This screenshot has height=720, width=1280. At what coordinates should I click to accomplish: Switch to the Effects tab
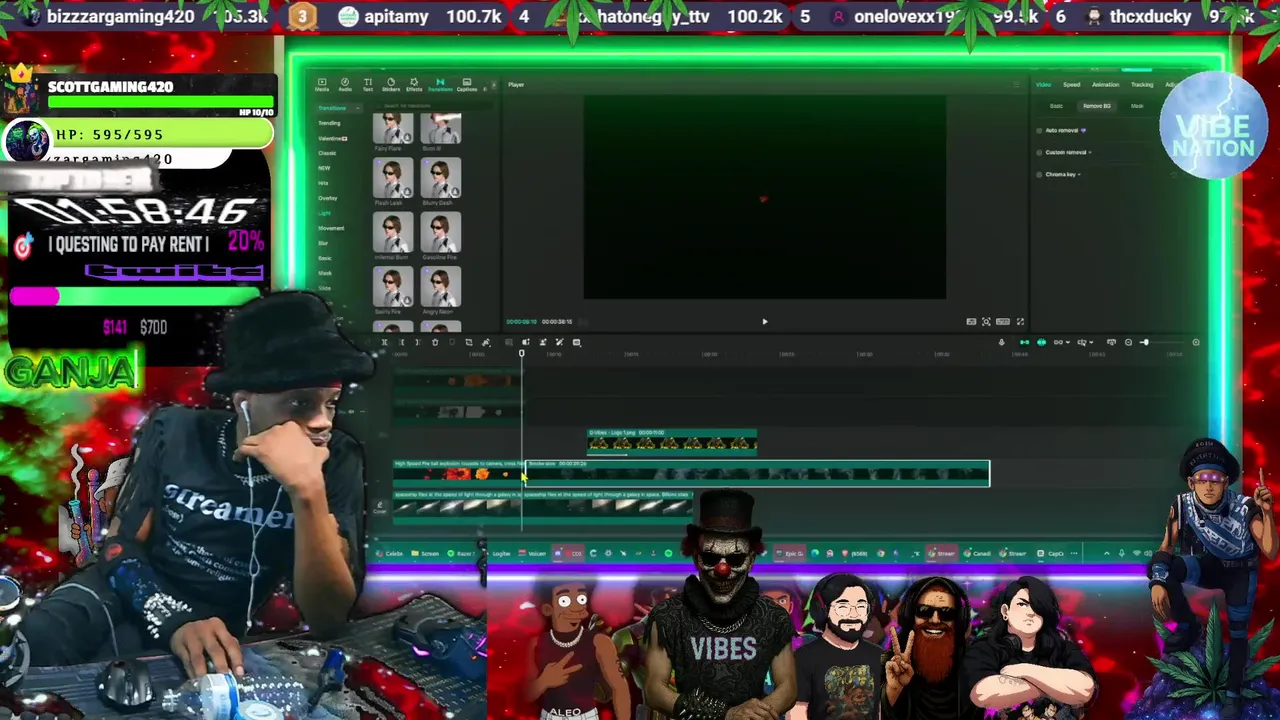click(x=414, y=85)
